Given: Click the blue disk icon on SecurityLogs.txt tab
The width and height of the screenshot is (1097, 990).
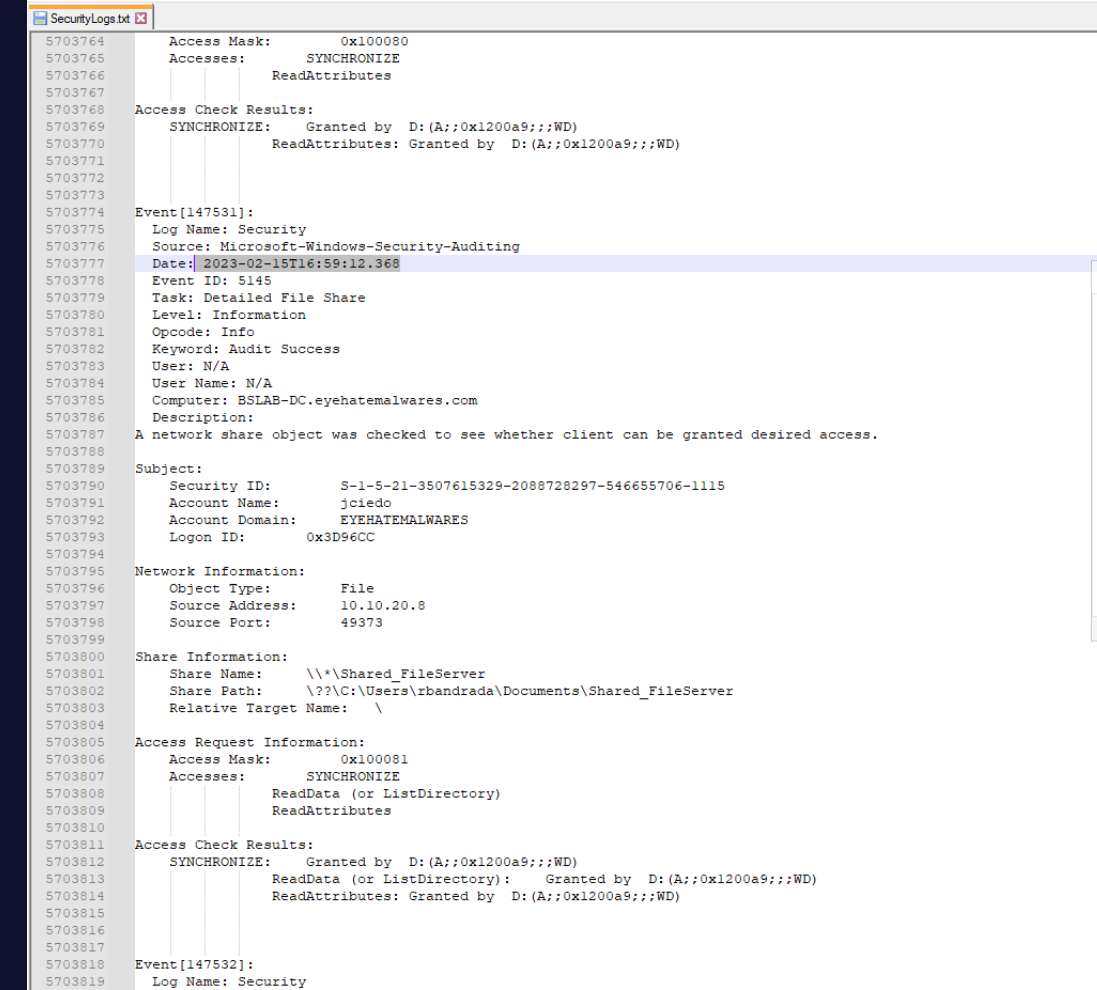Looking at the screenshot, I should tap(41, 19).
